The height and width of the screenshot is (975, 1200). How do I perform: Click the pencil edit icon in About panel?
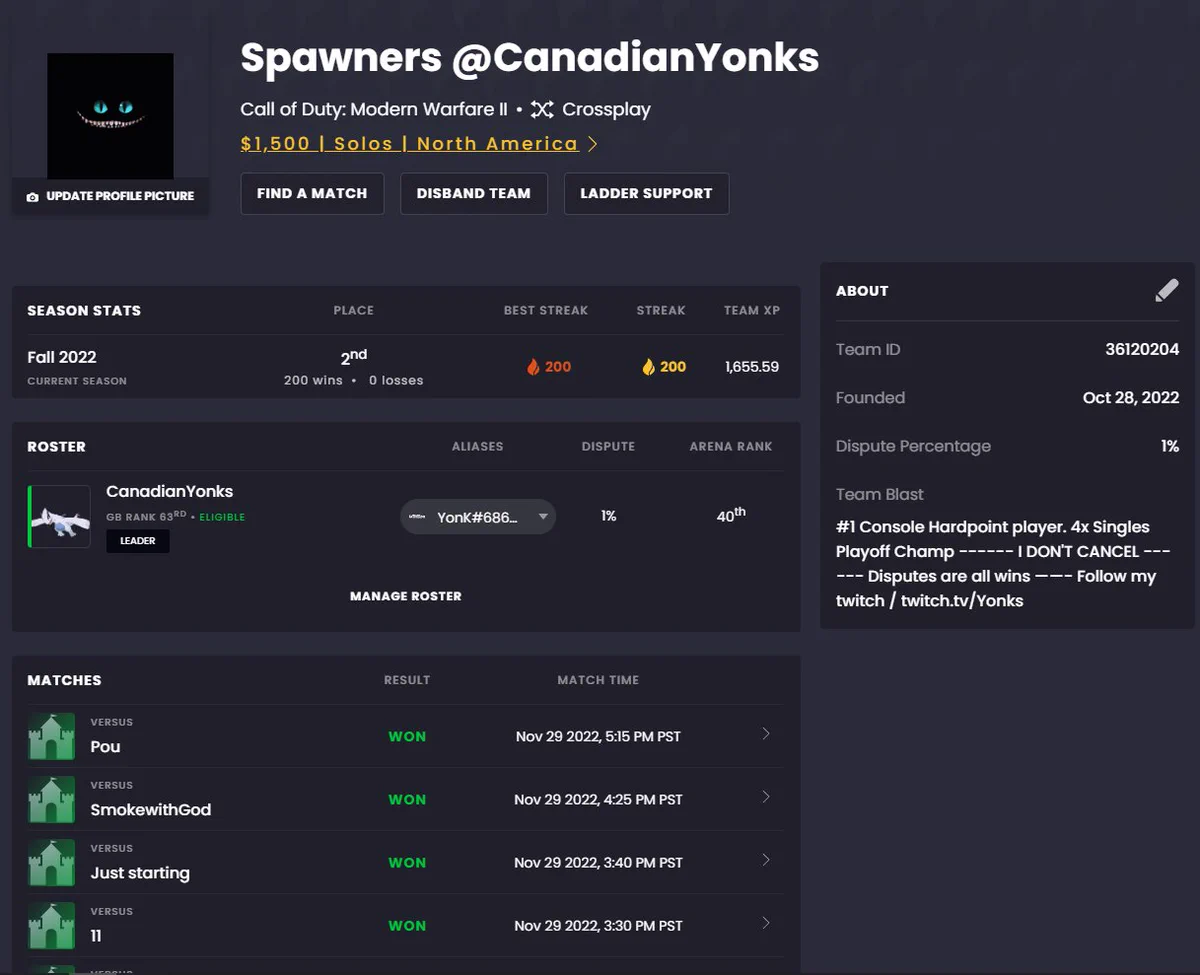[1167, 290]
